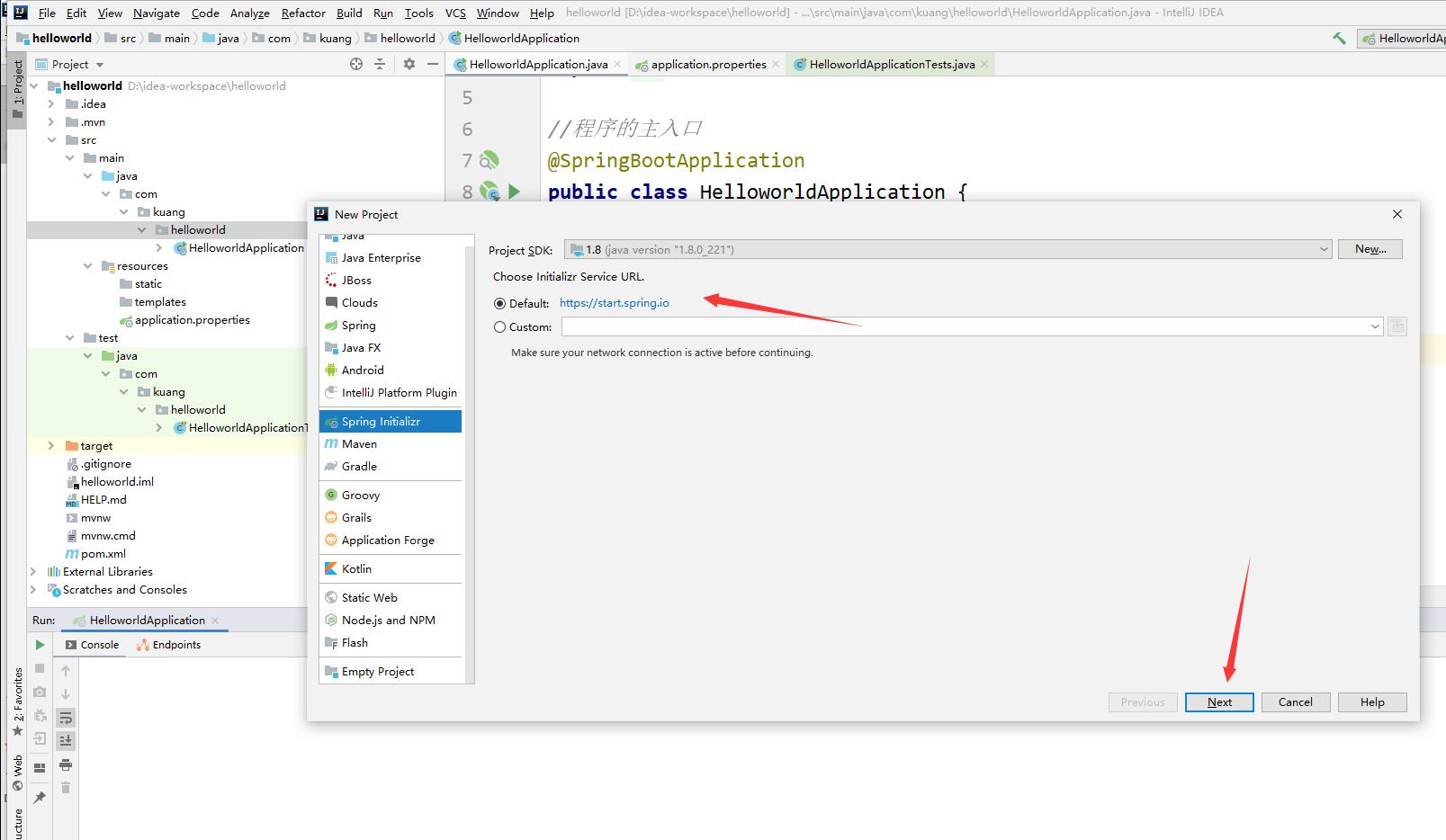The image size is (1446, 840).
Task: Click Scroll to End icon in console
Action: tap(66, 740)
